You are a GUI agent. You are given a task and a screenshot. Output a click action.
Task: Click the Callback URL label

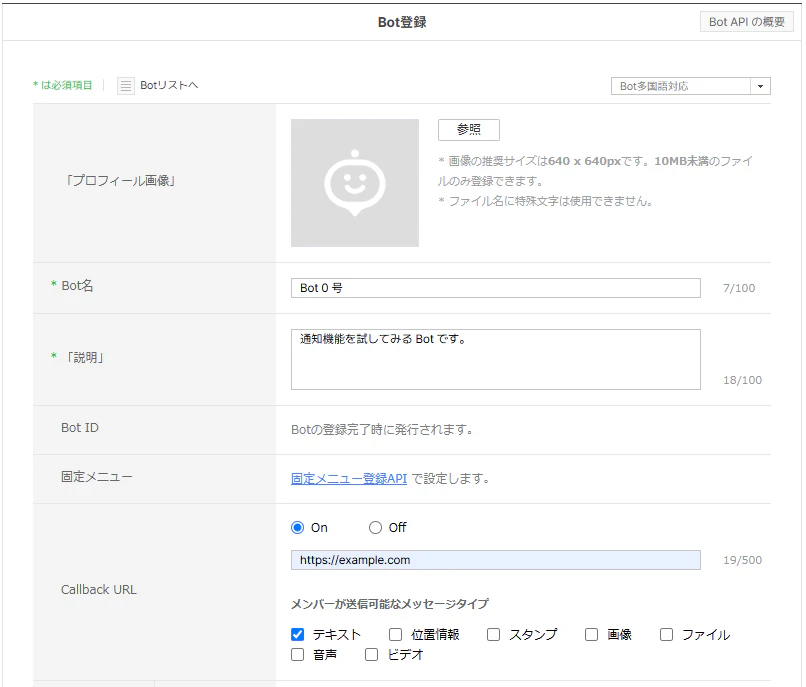click(x=99, y=589)
